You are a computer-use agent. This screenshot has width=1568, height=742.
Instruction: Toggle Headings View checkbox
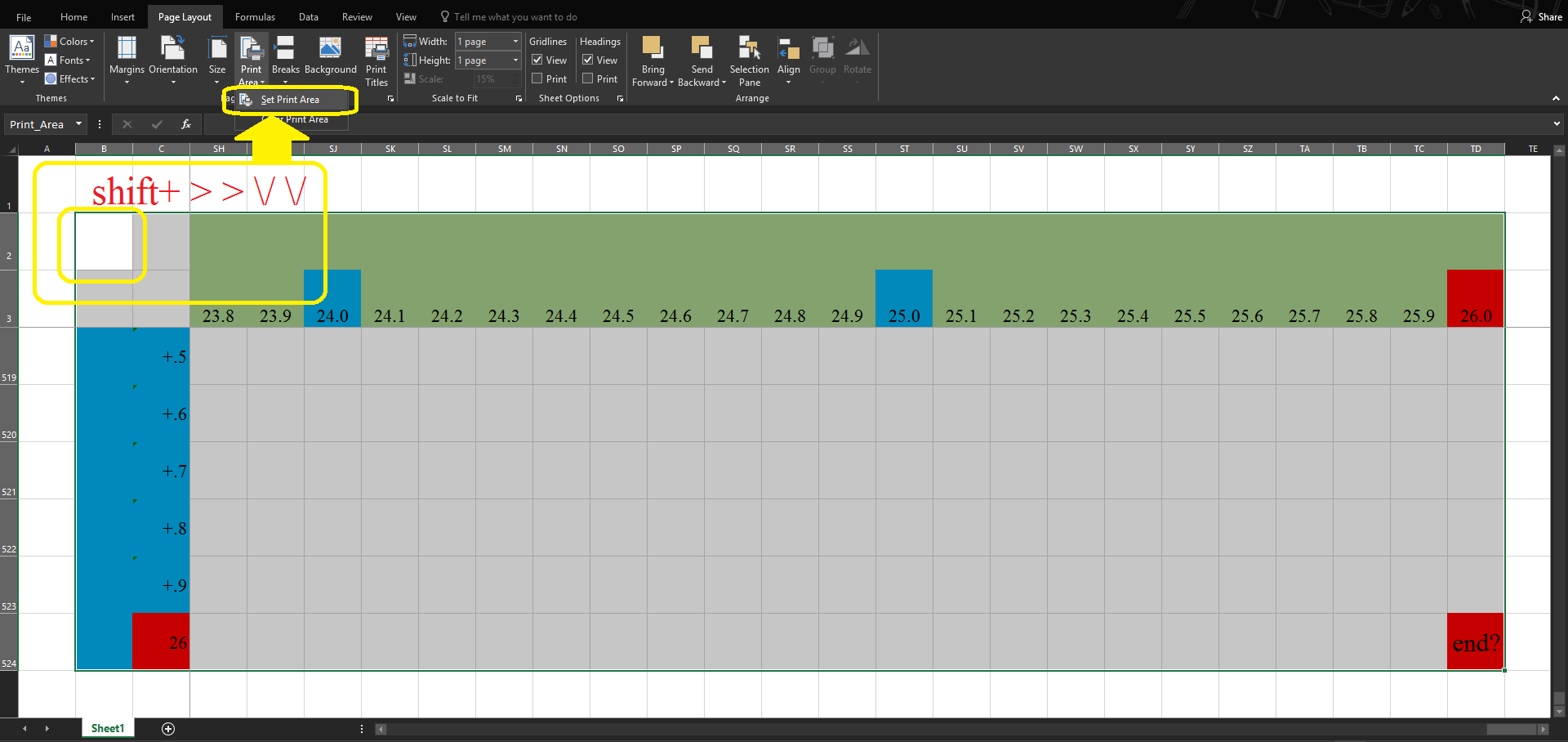coord(588,60)
